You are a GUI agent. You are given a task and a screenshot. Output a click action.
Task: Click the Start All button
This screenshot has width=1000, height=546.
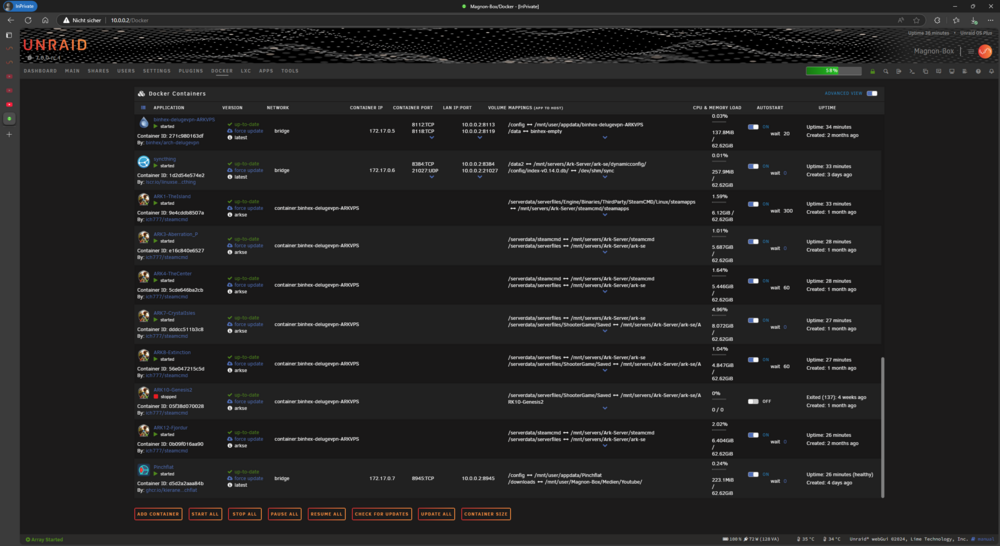click(x=205, y=514)
